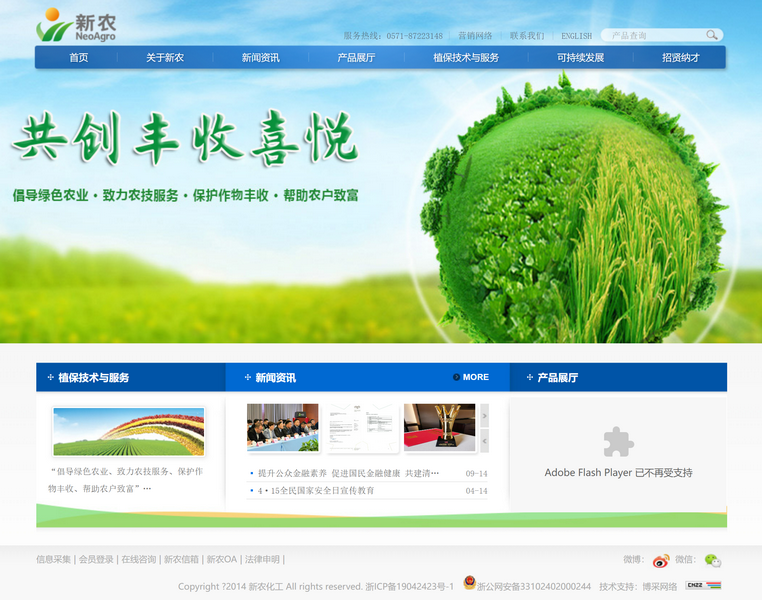
Task: Open the WeChat icon in footer
Action: [712, 561]
